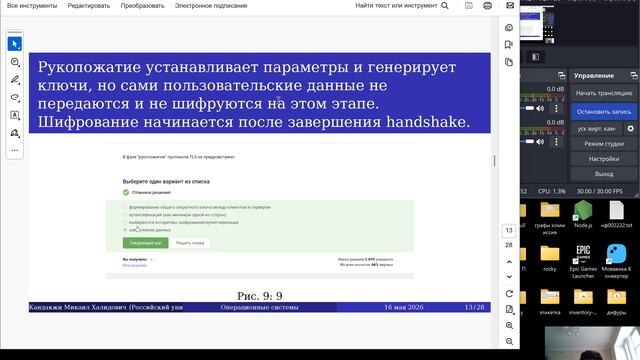Click the CPU: 1.3% status text in OBS
The image size is (640, 360).
552,191
